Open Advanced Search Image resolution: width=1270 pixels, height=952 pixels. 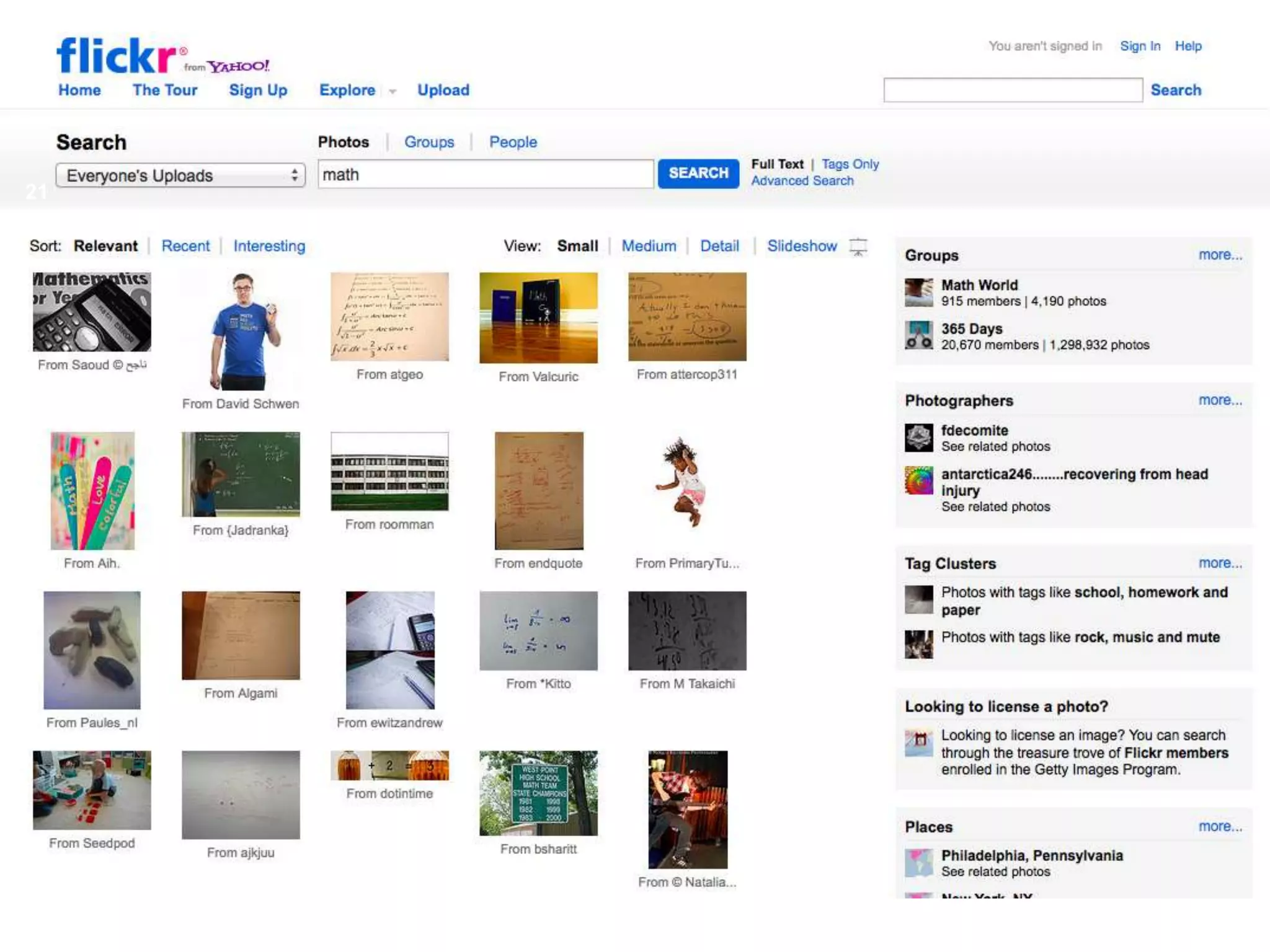[x=802, y=181]
